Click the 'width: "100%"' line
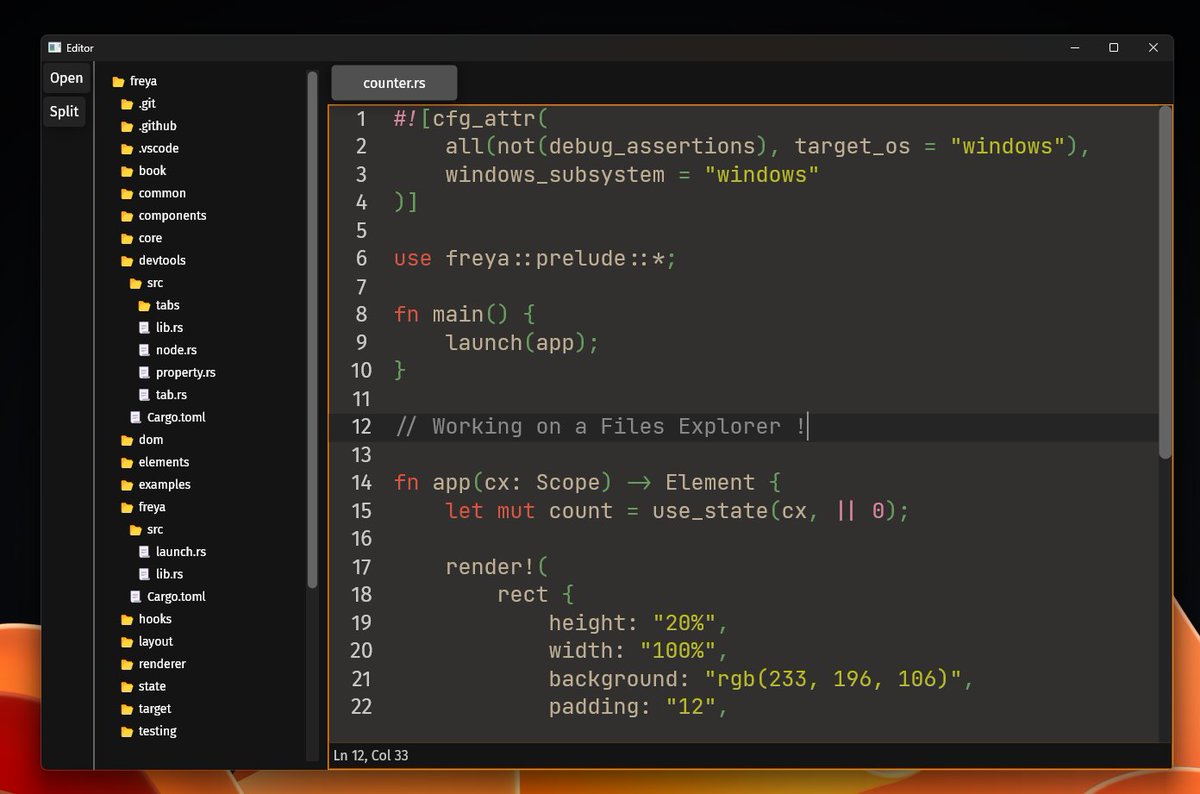The width and height of the screenshot is (1200, 794). click(638, 651)
